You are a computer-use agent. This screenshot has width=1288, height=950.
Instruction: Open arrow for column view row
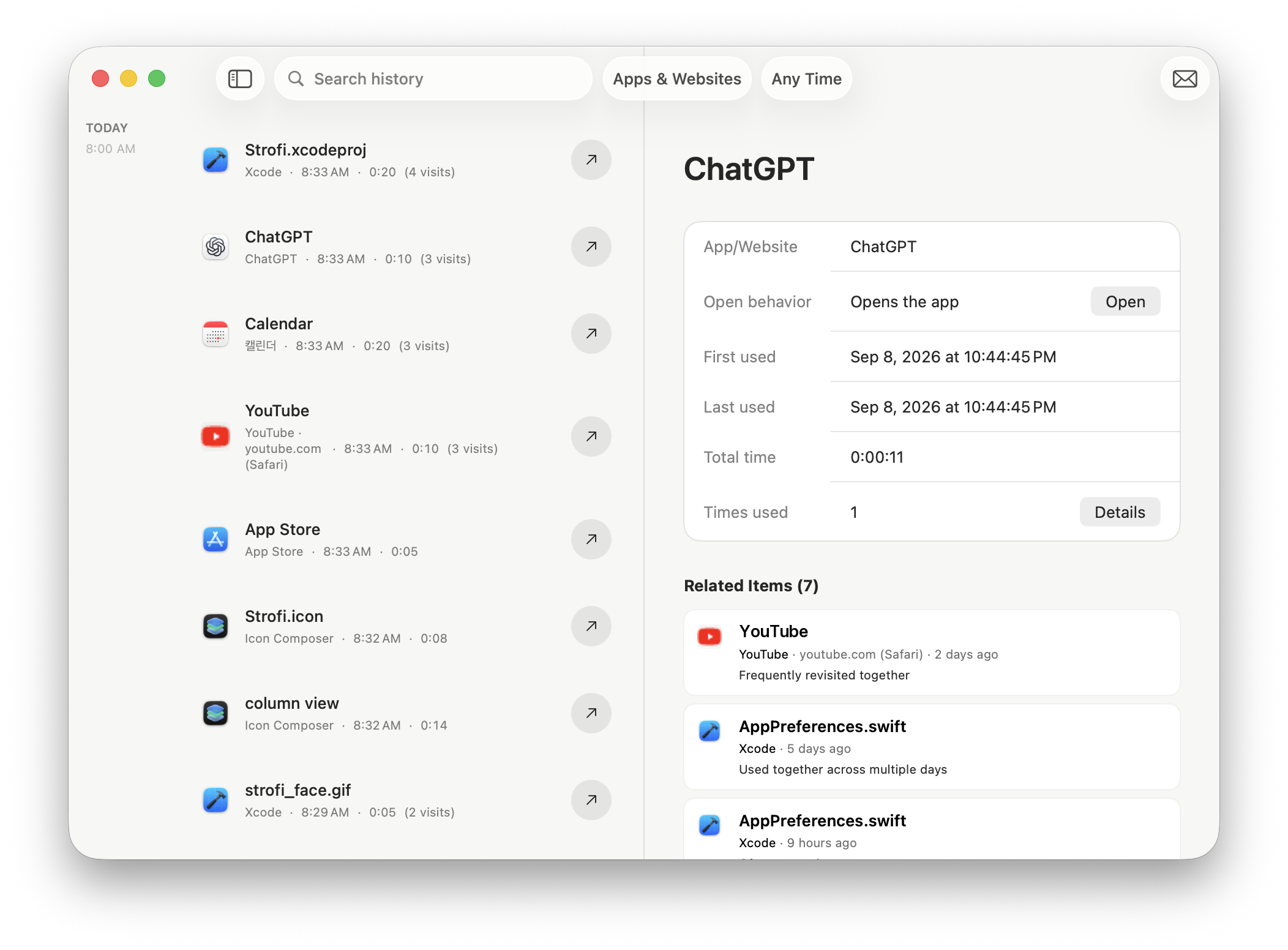tap(591, 713)
